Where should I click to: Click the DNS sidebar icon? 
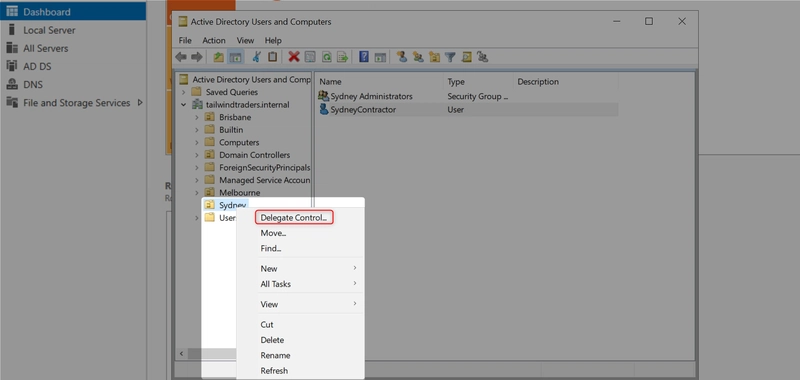[12, 84]
